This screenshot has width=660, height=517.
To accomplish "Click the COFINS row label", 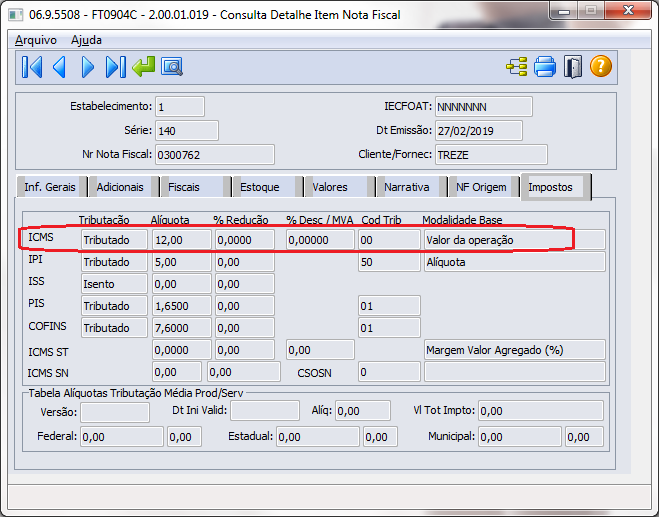I will click(47, 326).
